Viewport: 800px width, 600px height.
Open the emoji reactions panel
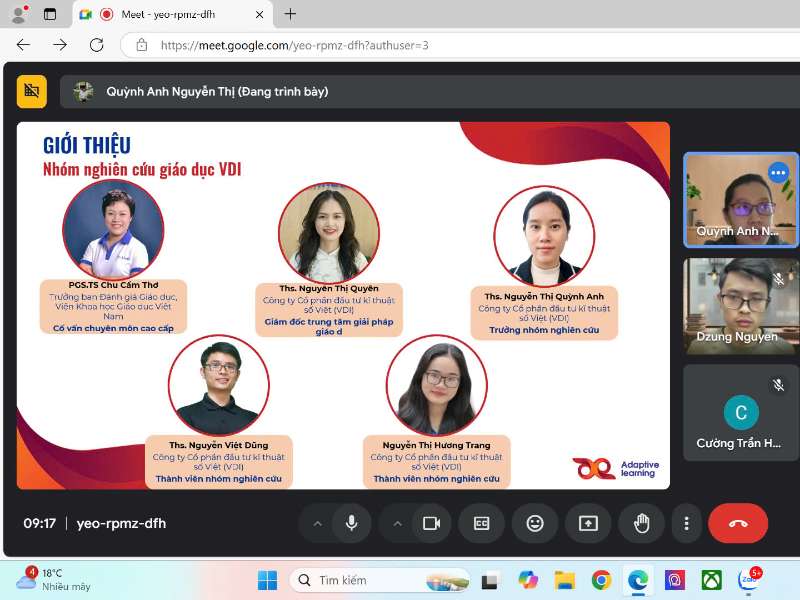point(535,523)
